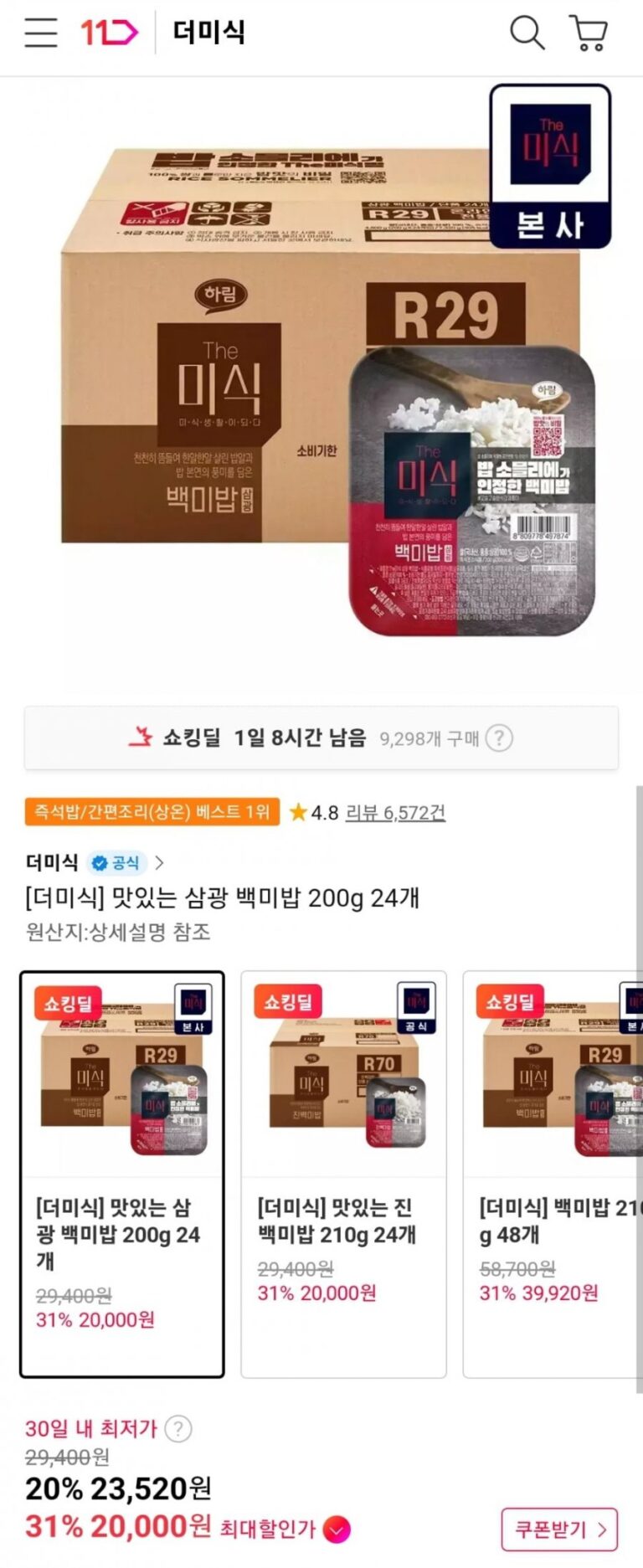Open the 리뷰 6,572건 link
Image resolution: width=643 pixels, height=1568 pixels.
pyautogui.click(x=395, y=813)
